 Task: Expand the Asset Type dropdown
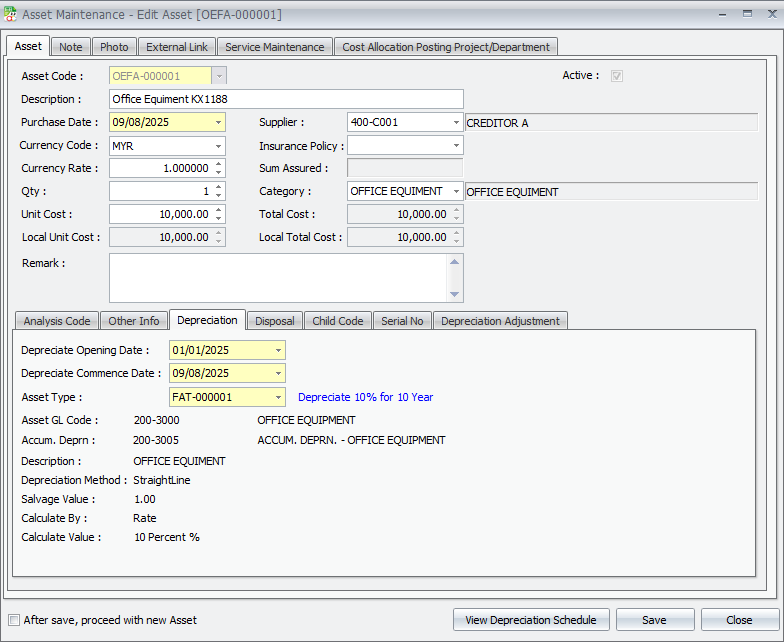(x=278, y=398)
